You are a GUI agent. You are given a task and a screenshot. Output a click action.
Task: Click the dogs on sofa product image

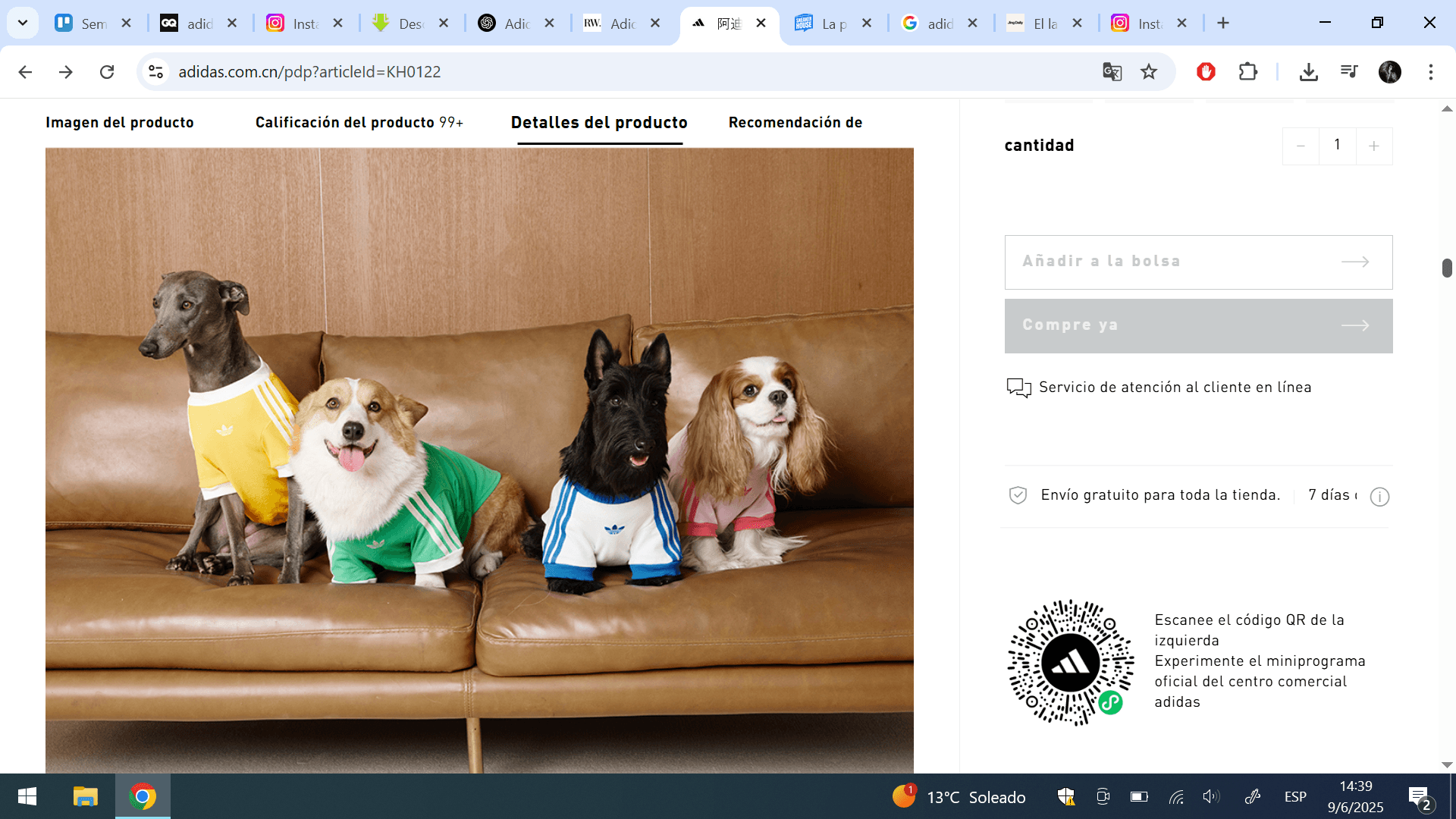pyautogui.click(x=479, y=460)
